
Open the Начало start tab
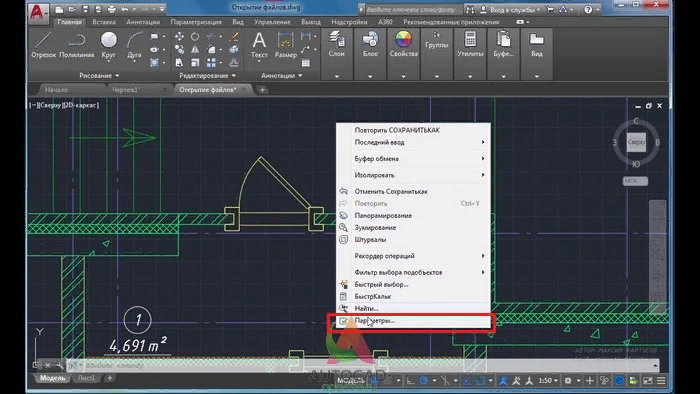coord(56,90)
